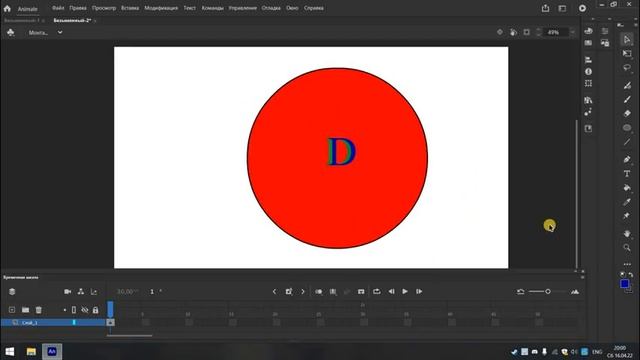Viewport: 640px width, 360px height.
Task: Open the Quick Share and publish icon
Action: pos(545,8)
